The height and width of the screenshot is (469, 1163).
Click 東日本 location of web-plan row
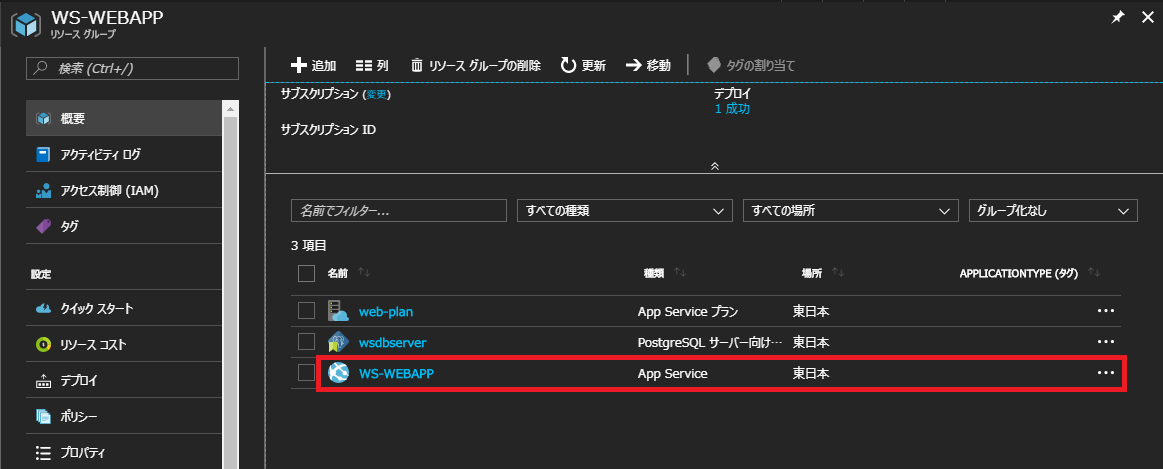[811, 312]
